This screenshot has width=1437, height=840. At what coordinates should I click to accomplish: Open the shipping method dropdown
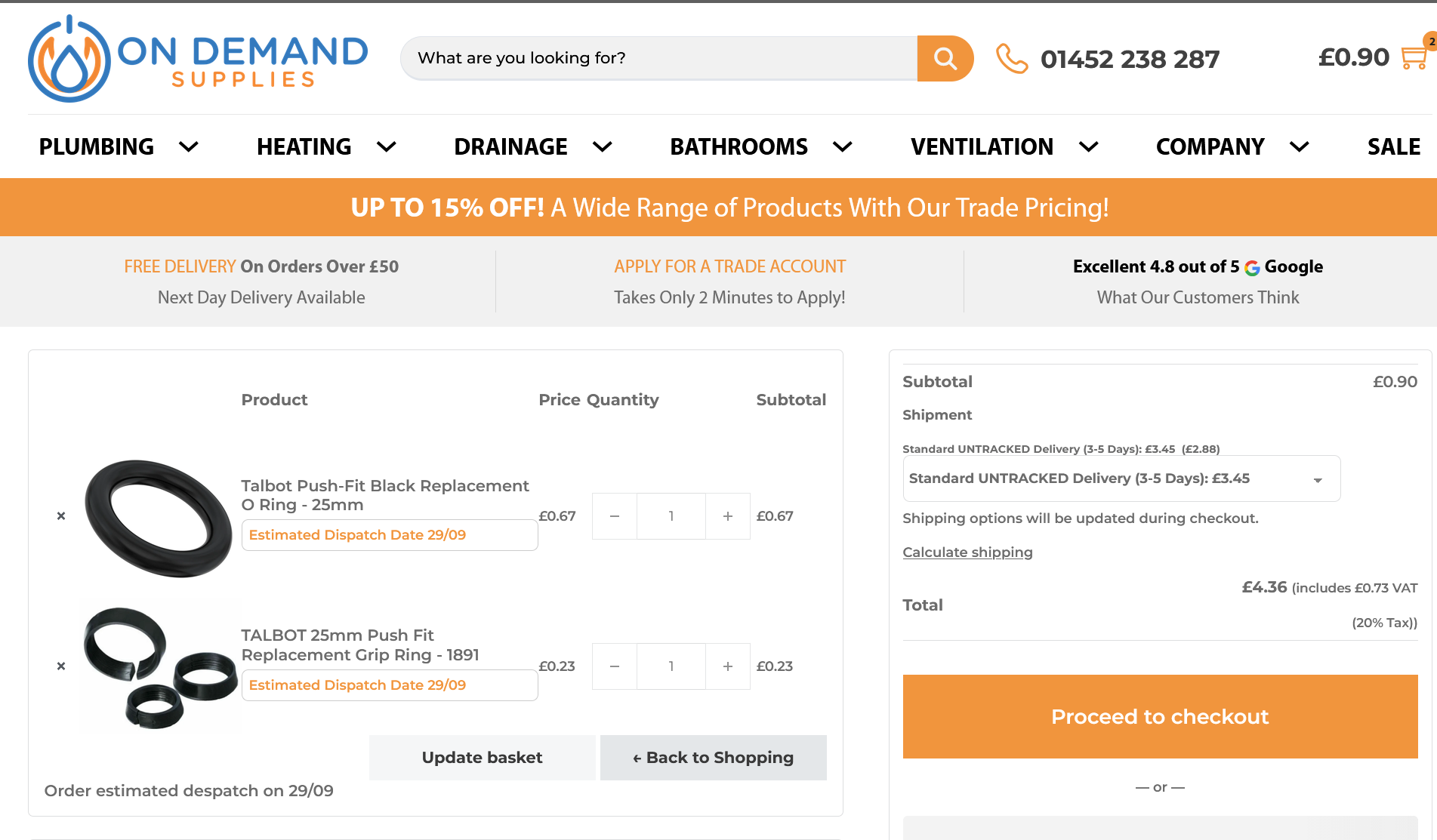click(x=1121, y=478)
